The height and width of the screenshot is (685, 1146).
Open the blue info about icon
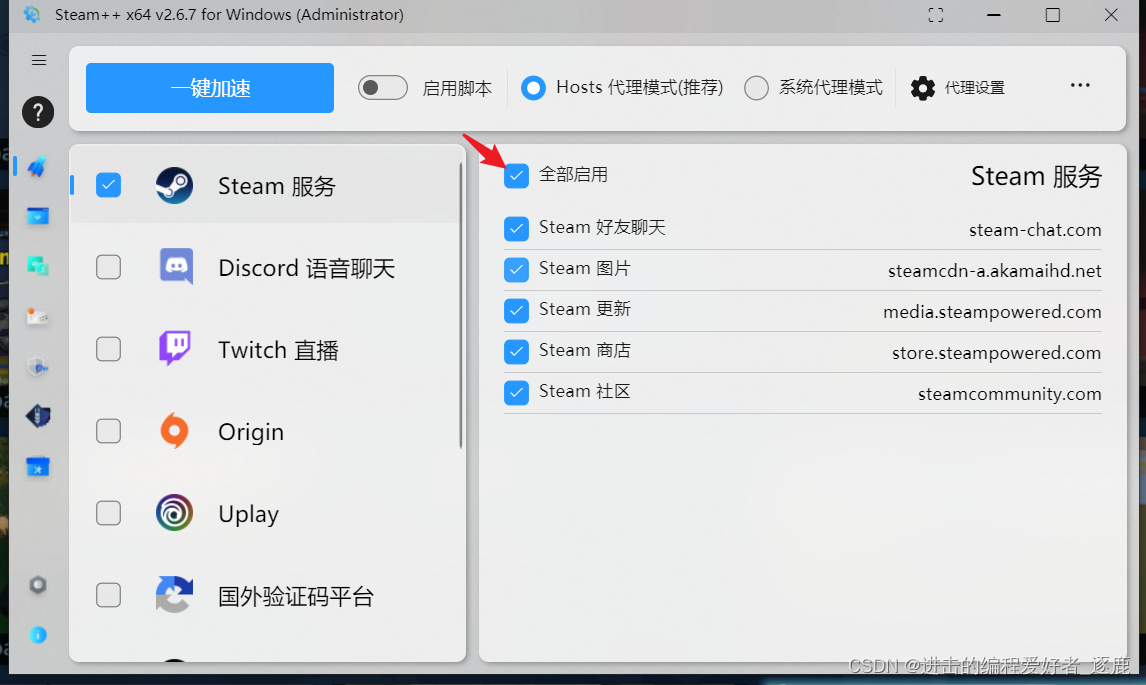(38, 635)
